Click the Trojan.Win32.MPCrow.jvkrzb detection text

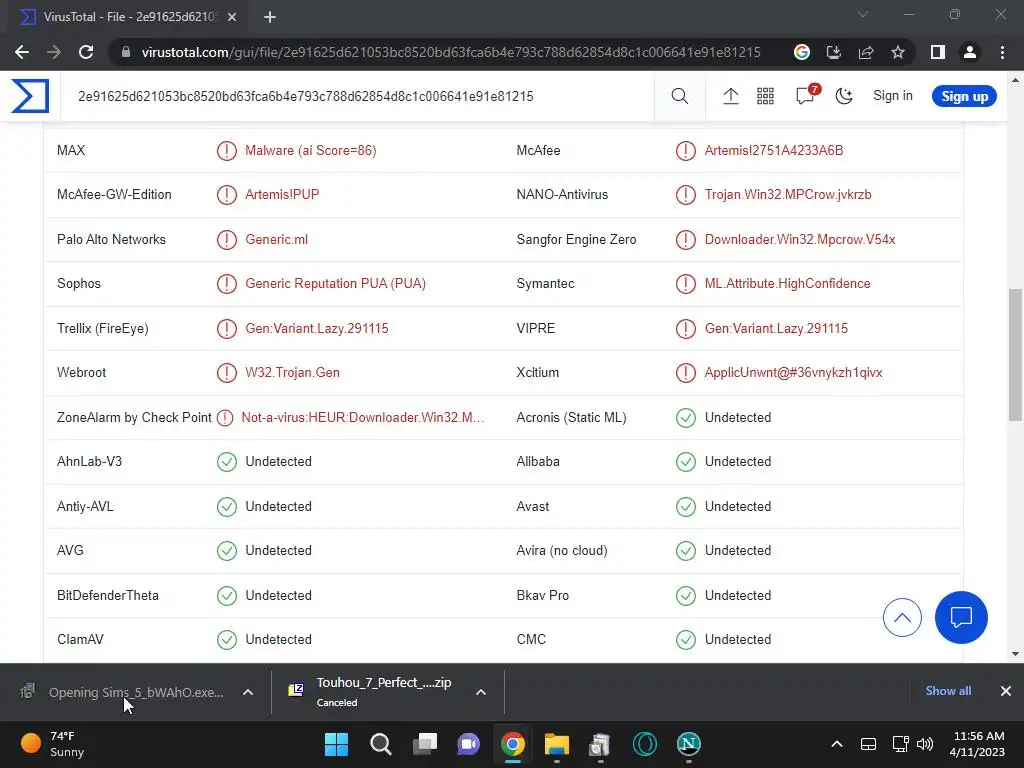tap(788, 195)
